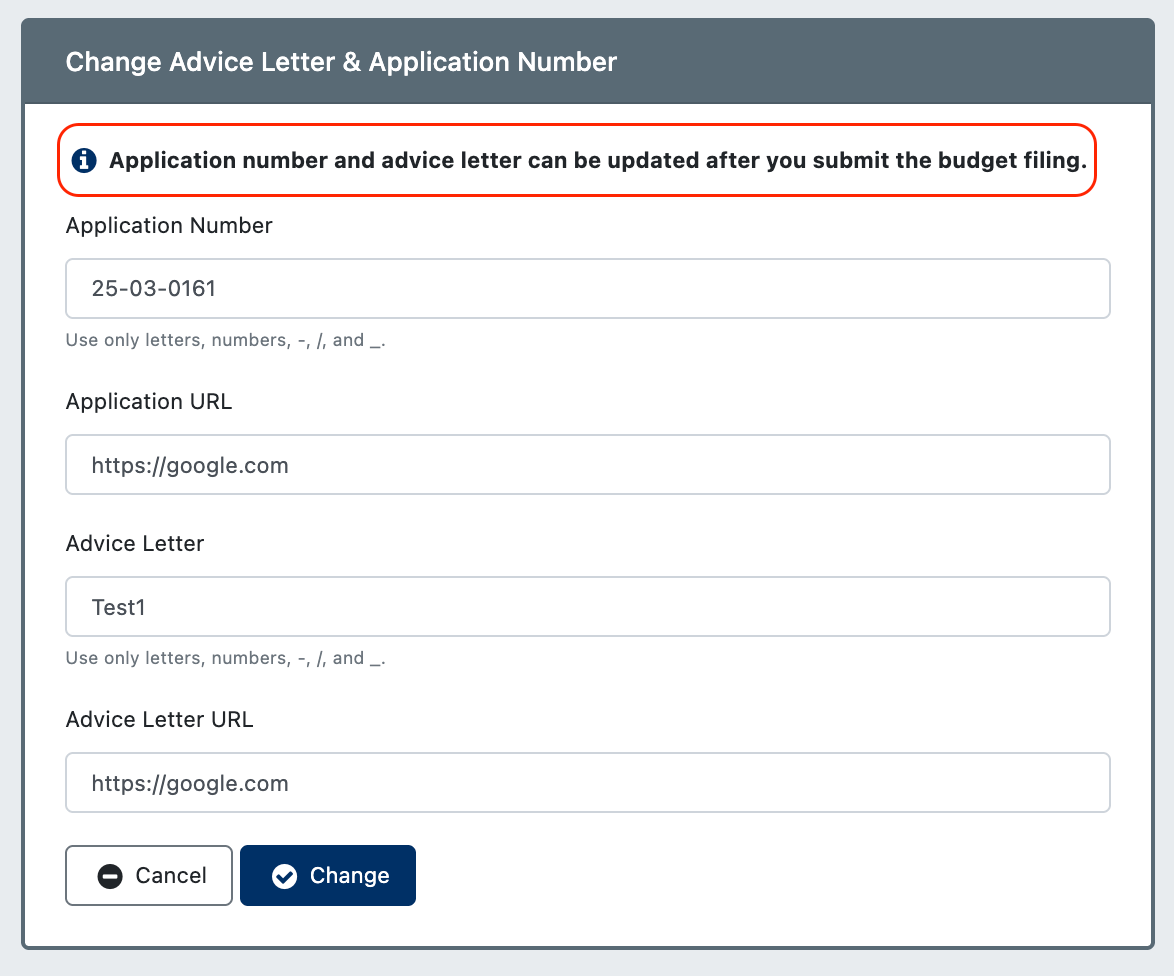The image size is (1174, 976).
Task: Place cursor on 25-03-0161 value text
Action: point(153,289)
